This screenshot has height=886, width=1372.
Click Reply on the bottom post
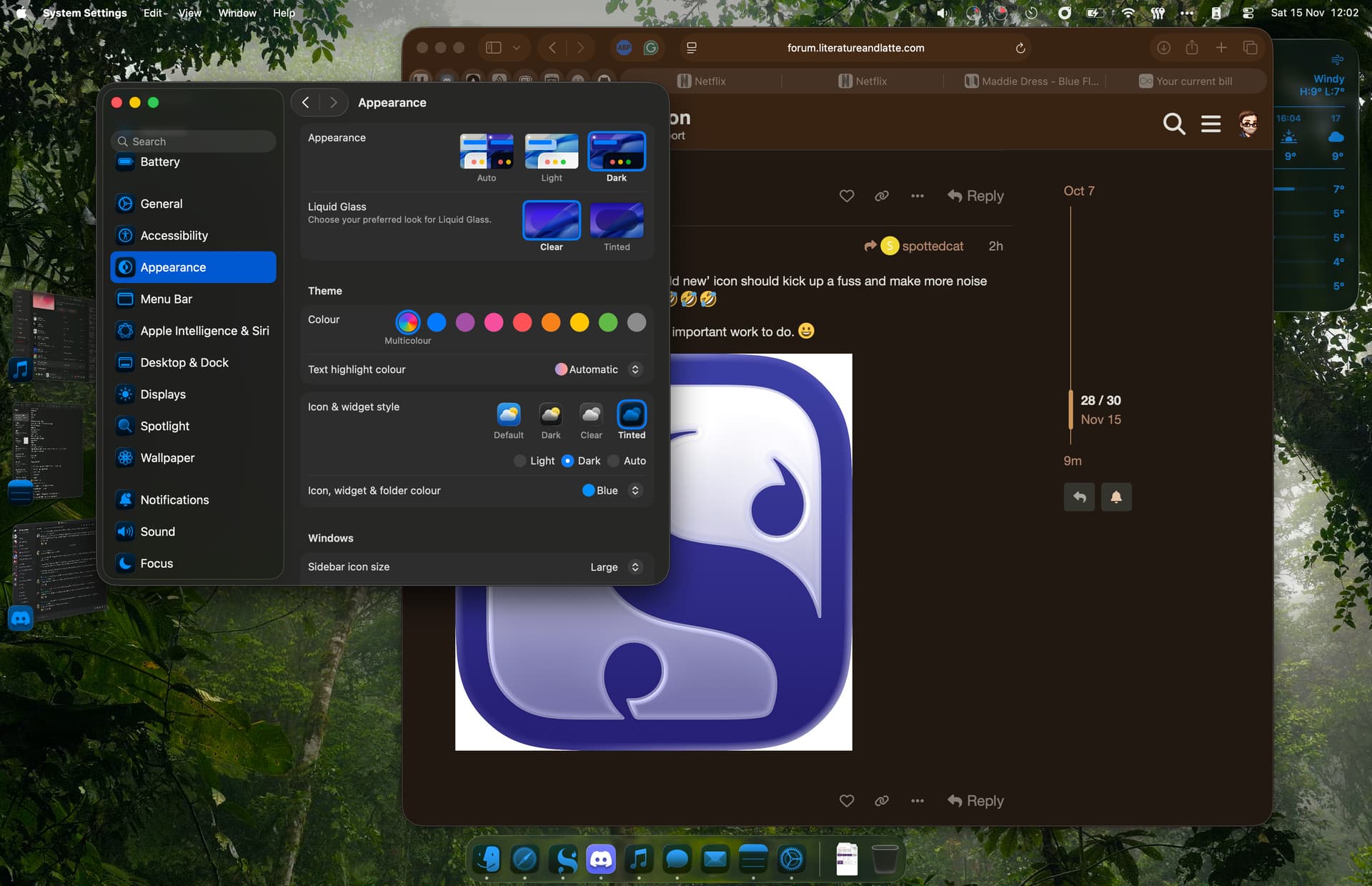pos(975,801)
